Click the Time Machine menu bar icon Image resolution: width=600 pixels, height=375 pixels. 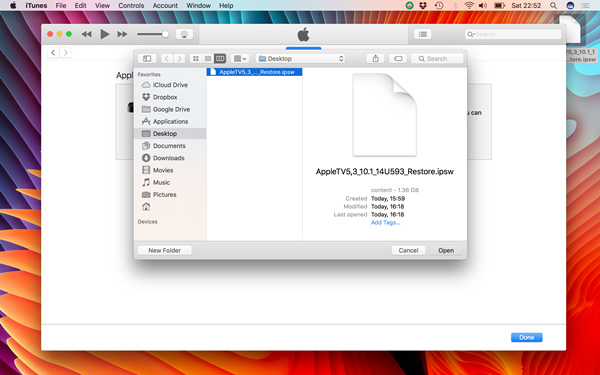pos(439,5)
